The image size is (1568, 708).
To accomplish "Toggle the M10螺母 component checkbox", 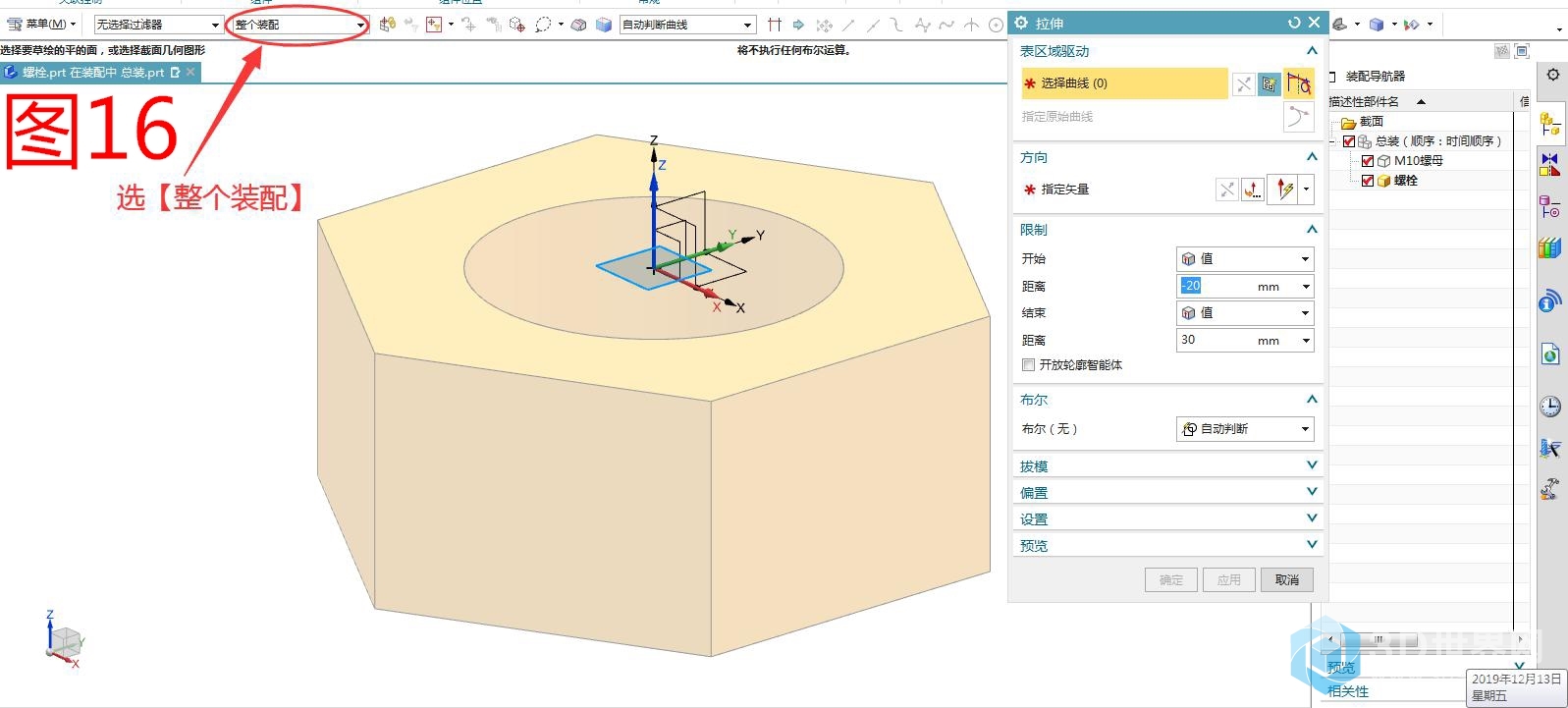I will (1368, 161).
